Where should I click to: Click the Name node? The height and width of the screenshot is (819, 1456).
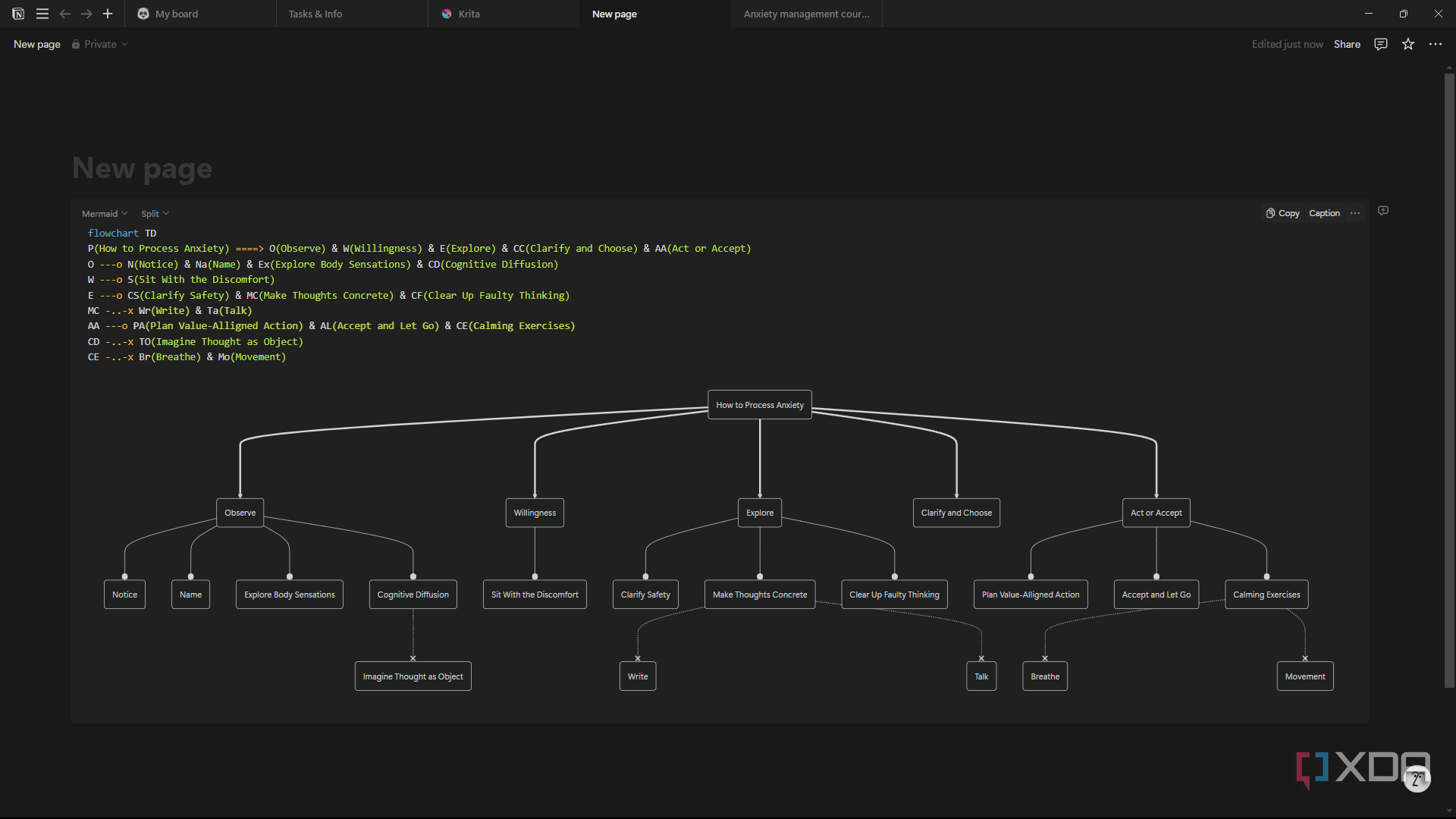(190, 595)
